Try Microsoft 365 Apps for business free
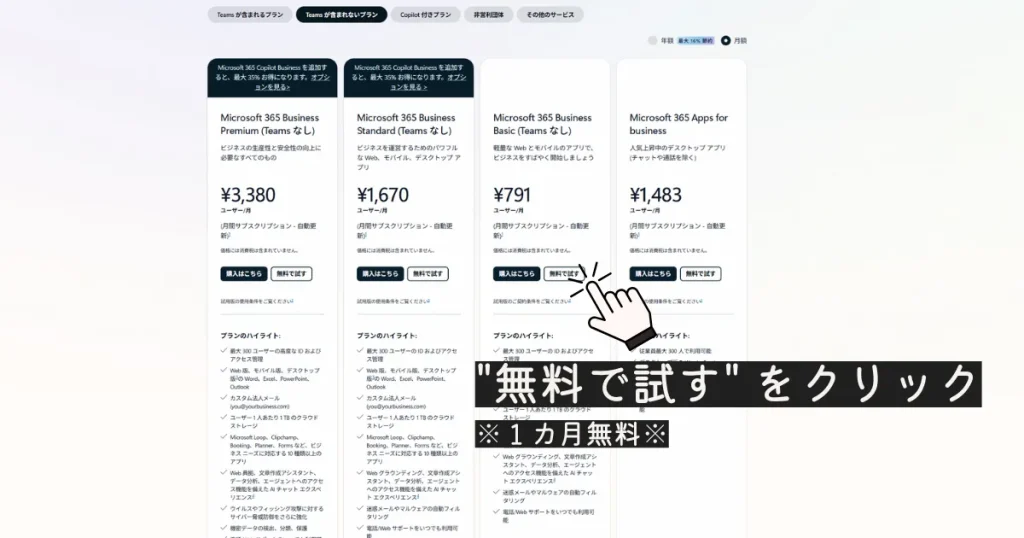Viewport: 1024px width, 538px height. 700,274
